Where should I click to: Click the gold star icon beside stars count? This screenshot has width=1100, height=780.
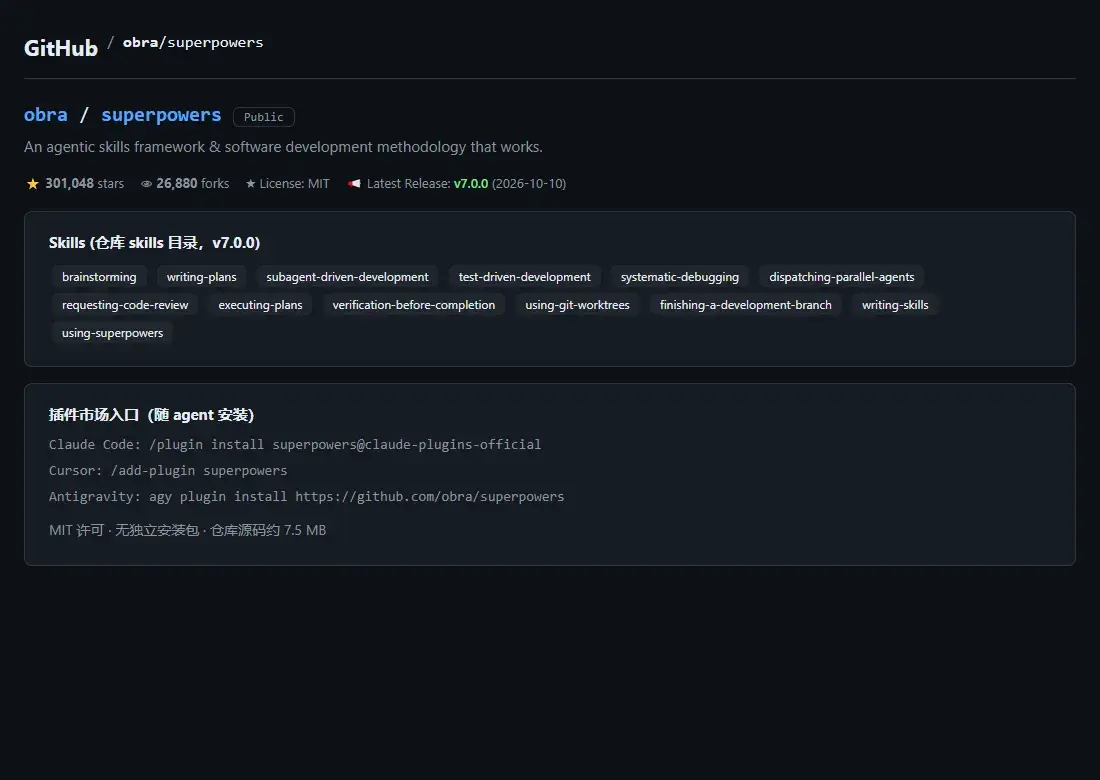32,184
